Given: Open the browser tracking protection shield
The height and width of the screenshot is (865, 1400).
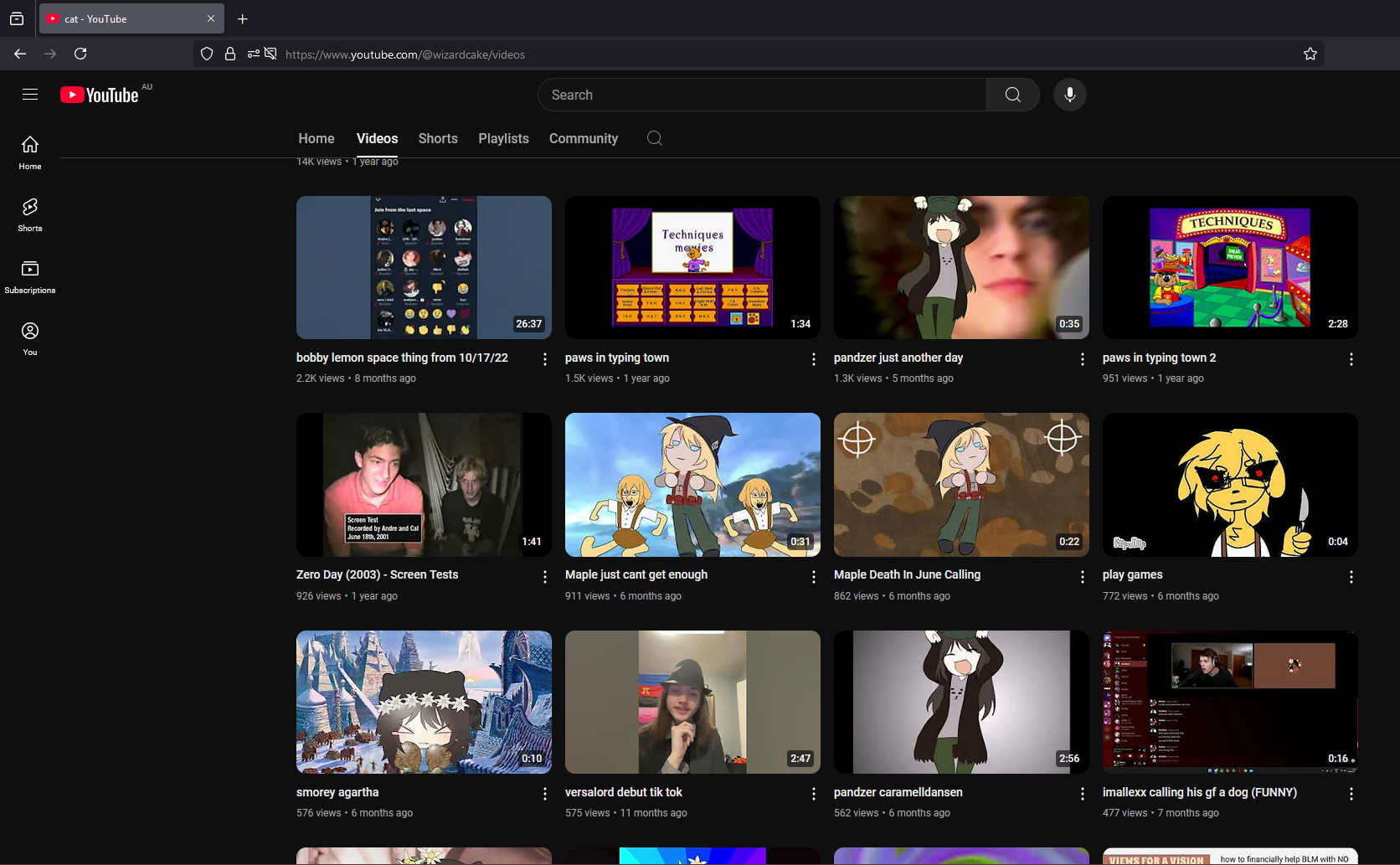Looking at the screenshot, I should (x=207, y=54).
